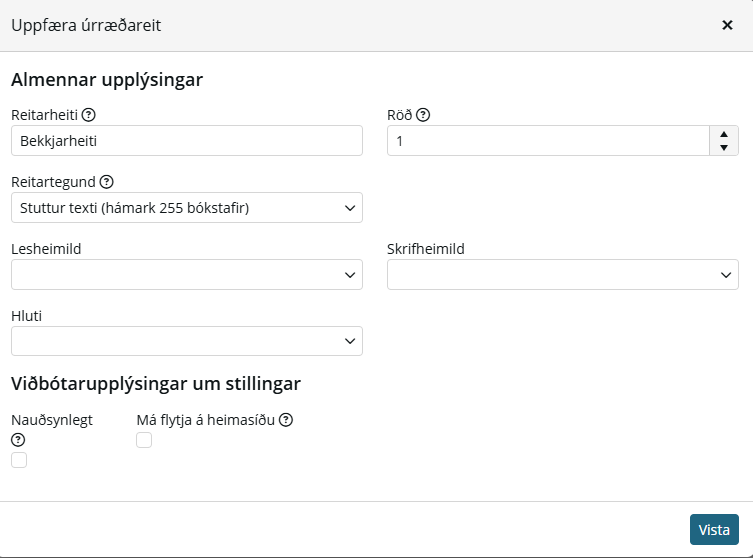Show help icon under Nauðsynlegt label

click(x=18, y=439)
